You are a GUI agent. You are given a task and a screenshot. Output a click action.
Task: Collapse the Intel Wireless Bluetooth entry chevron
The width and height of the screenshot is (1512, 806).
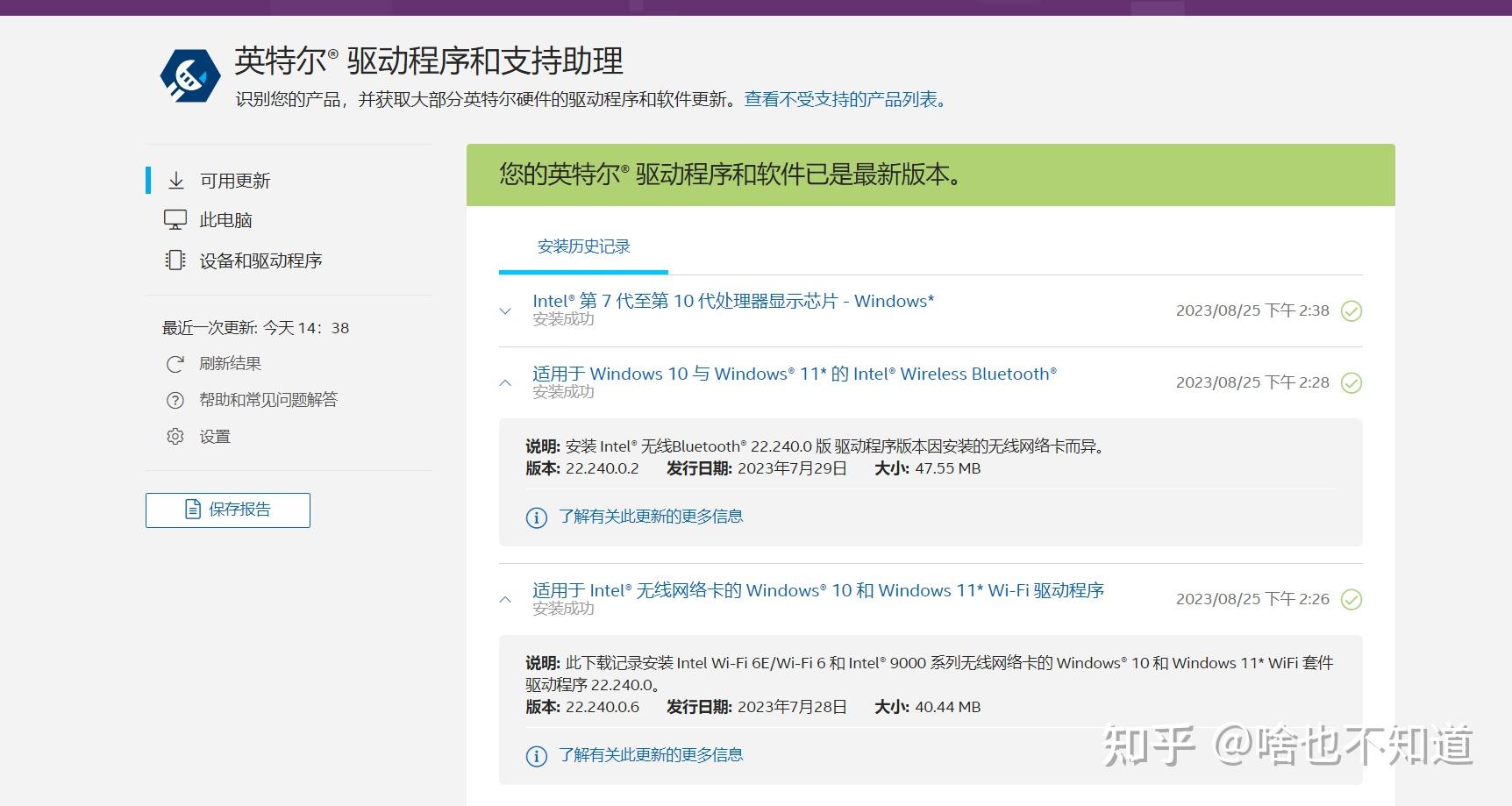(505, 382)
